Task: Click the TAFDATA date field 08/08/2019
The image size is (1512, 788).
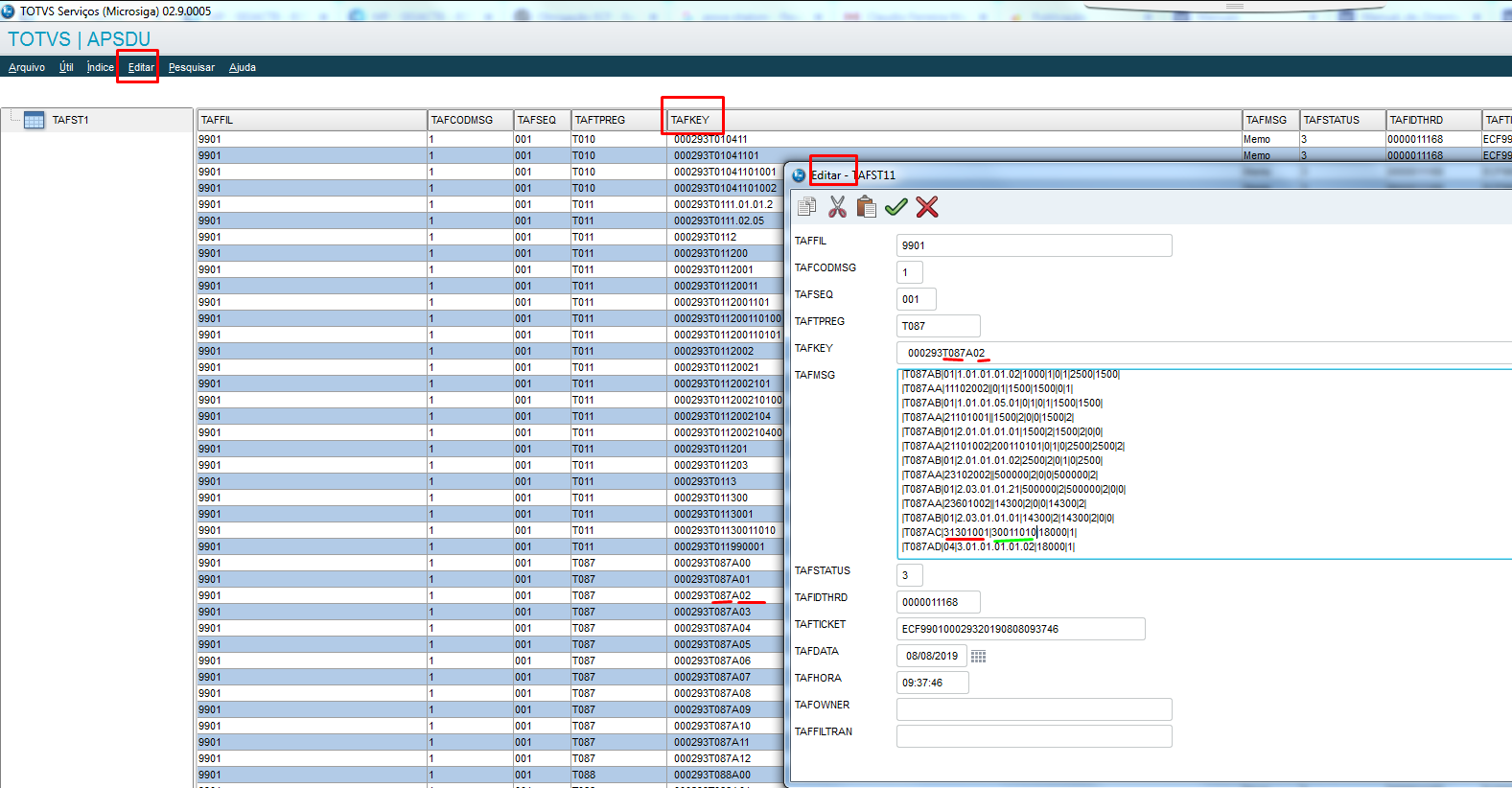Action: [931, 656]
